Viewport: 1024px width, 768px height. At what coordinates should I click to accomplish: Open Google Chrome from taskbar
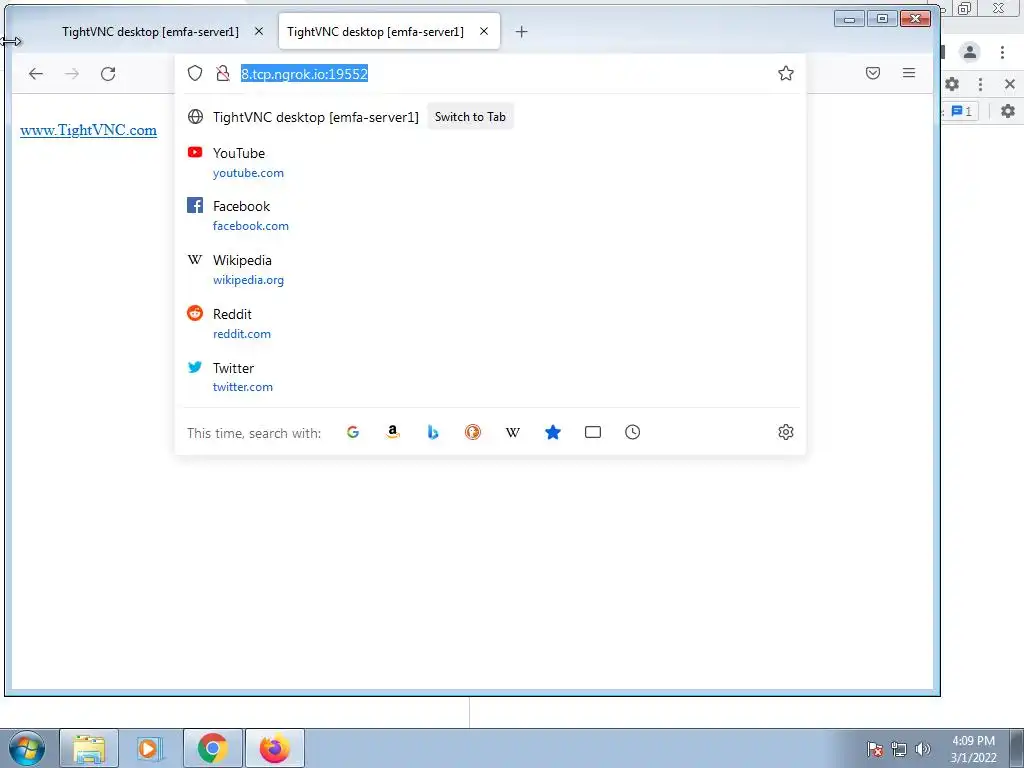(x=212, y=748)
